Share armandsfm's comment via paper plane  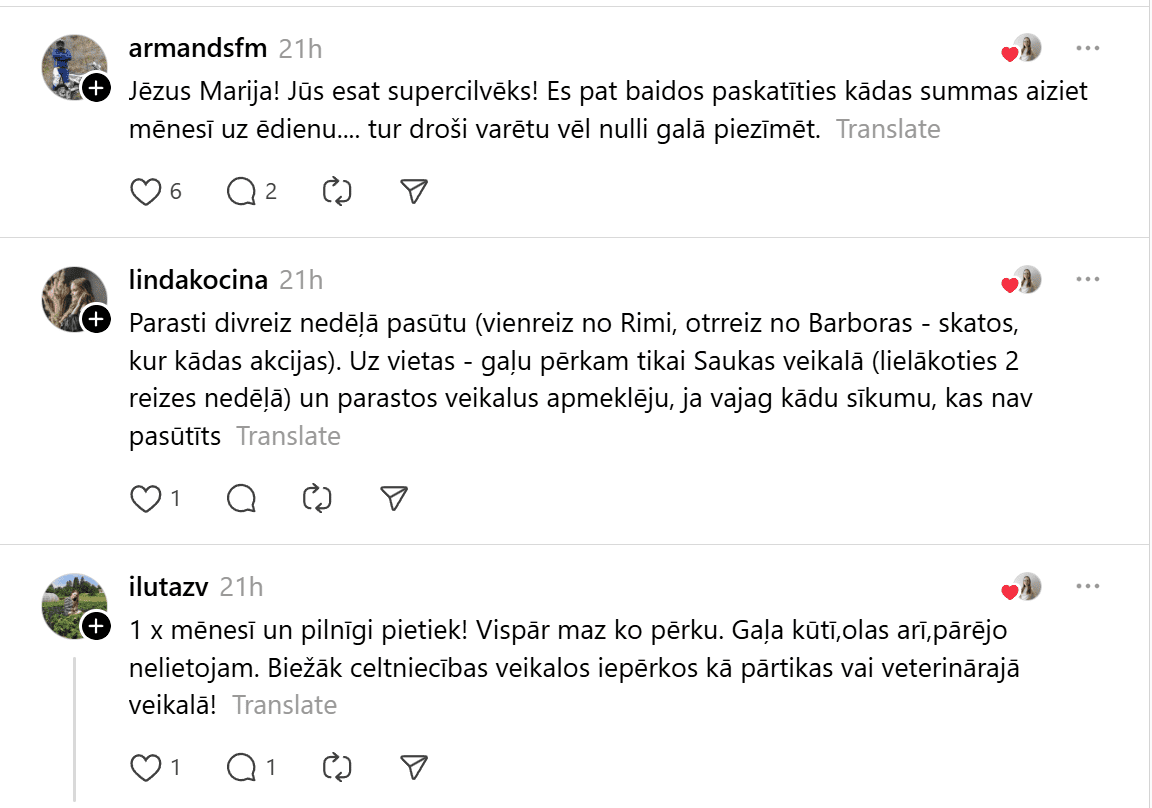[x=413, y=191]
